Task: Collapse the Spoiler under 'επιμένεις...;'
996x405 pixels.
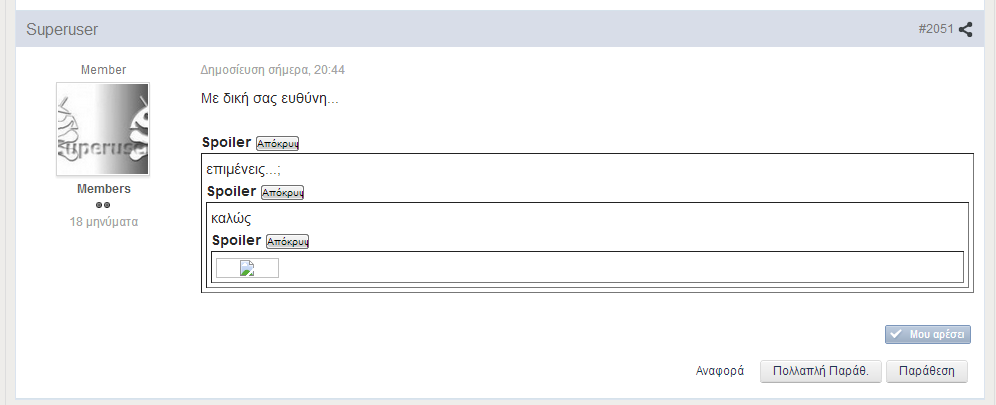Action: pos(282,192)
